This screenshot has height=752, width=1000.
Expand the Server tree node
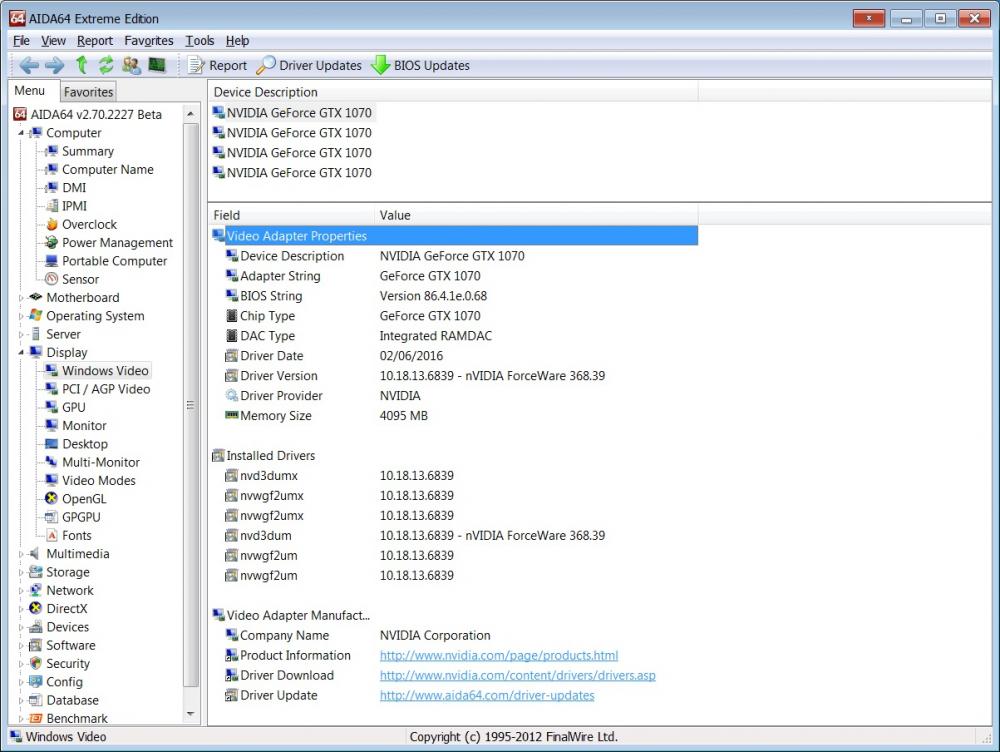tap(21, 335)
